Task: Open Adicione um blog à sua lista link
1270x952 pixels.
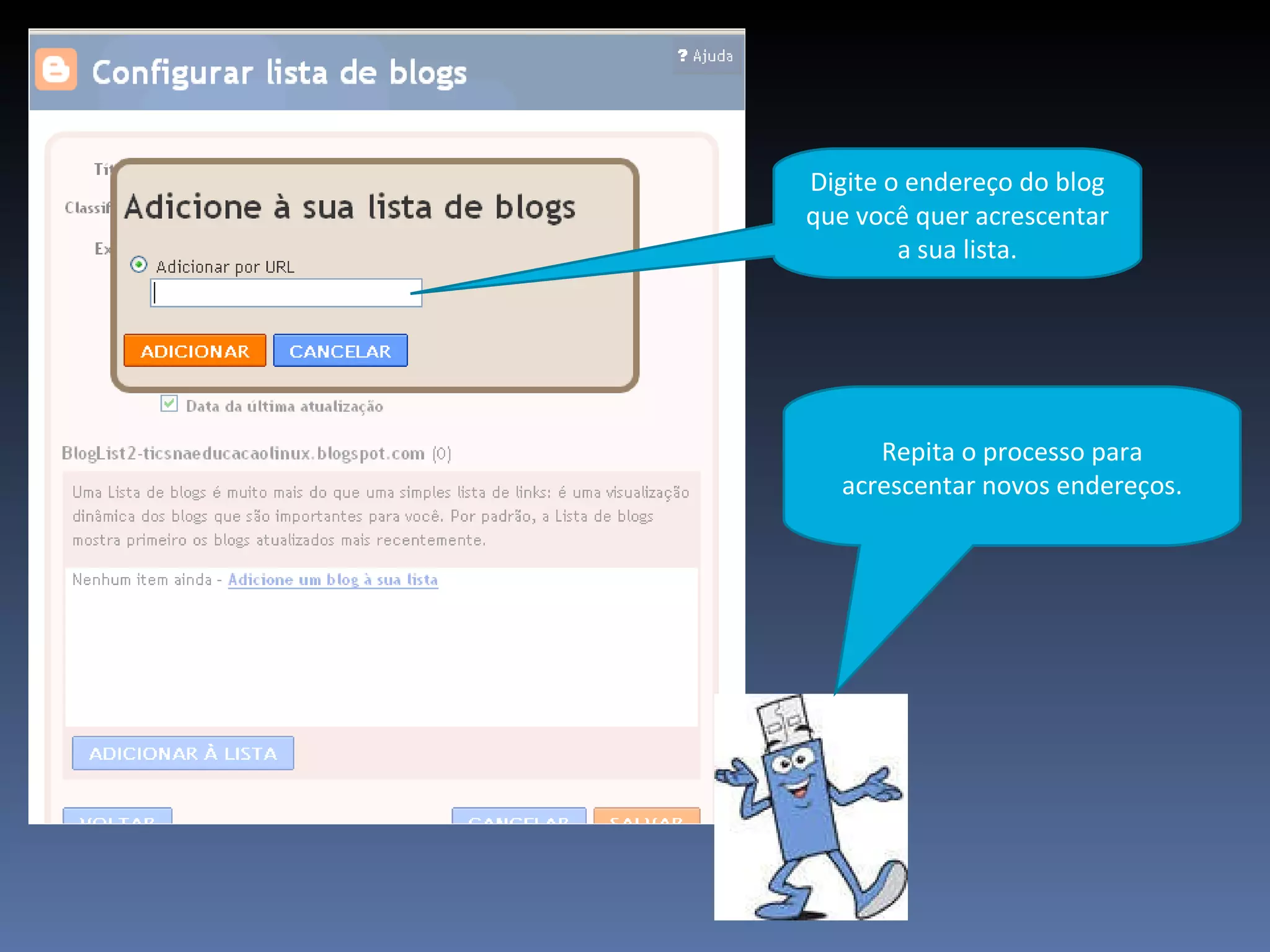Action: click(x=333, y=580)
